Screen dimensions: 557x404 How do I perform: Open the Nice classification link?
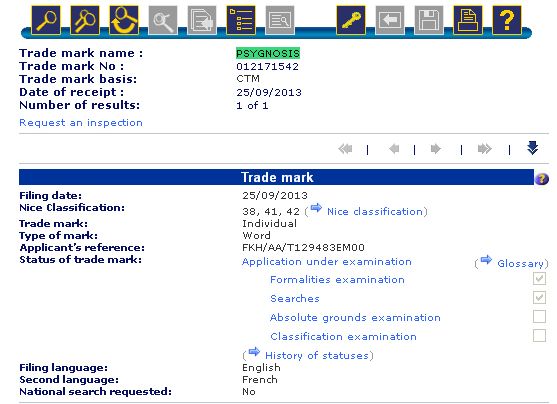point(375,212)
